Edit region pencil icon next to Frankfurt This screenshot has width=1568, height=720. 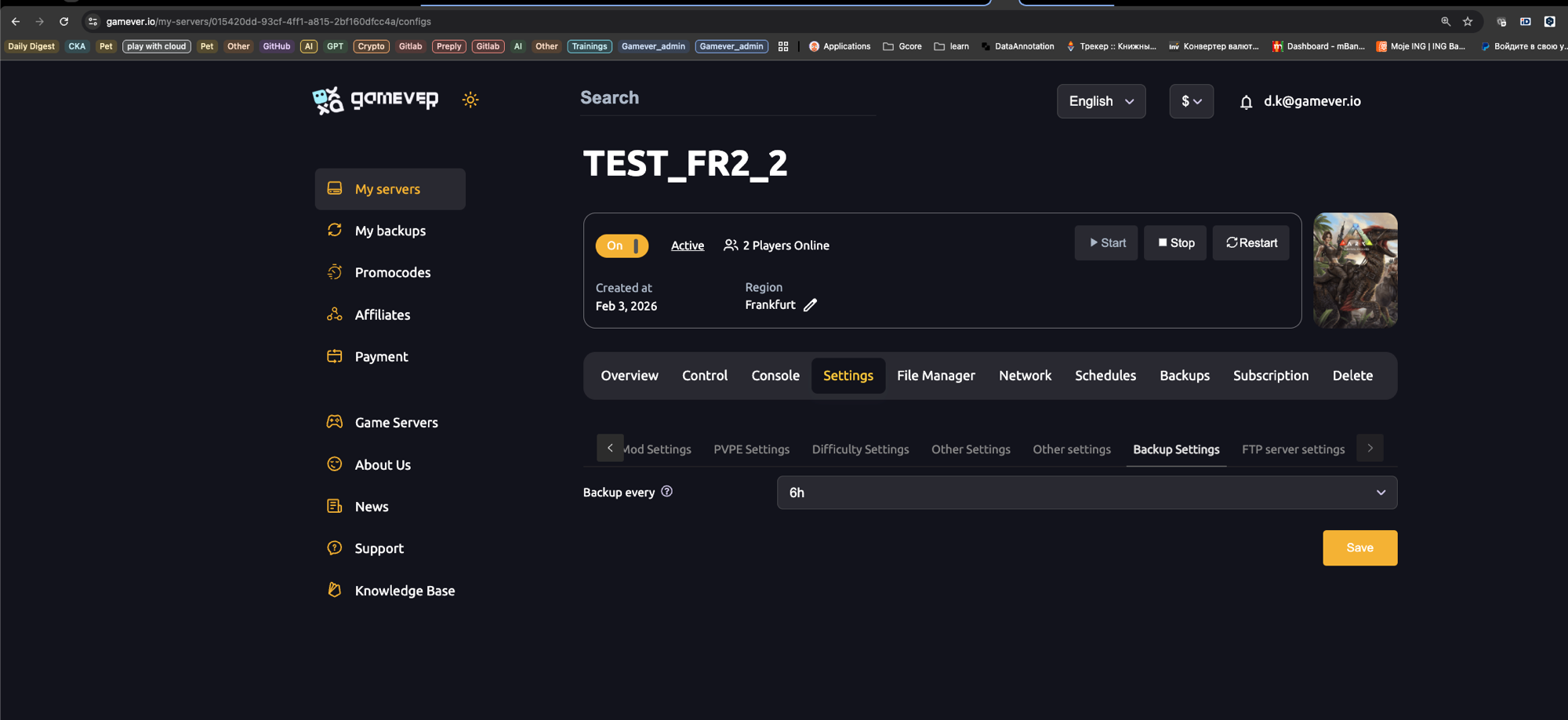[811, 305]
